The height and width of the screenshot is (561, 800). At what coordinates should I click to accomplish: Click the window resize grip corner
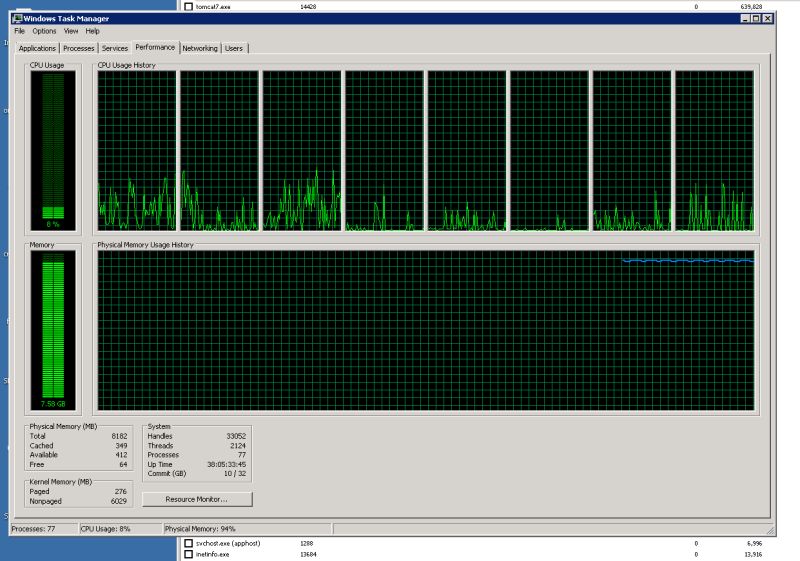(x=770, y=530)
